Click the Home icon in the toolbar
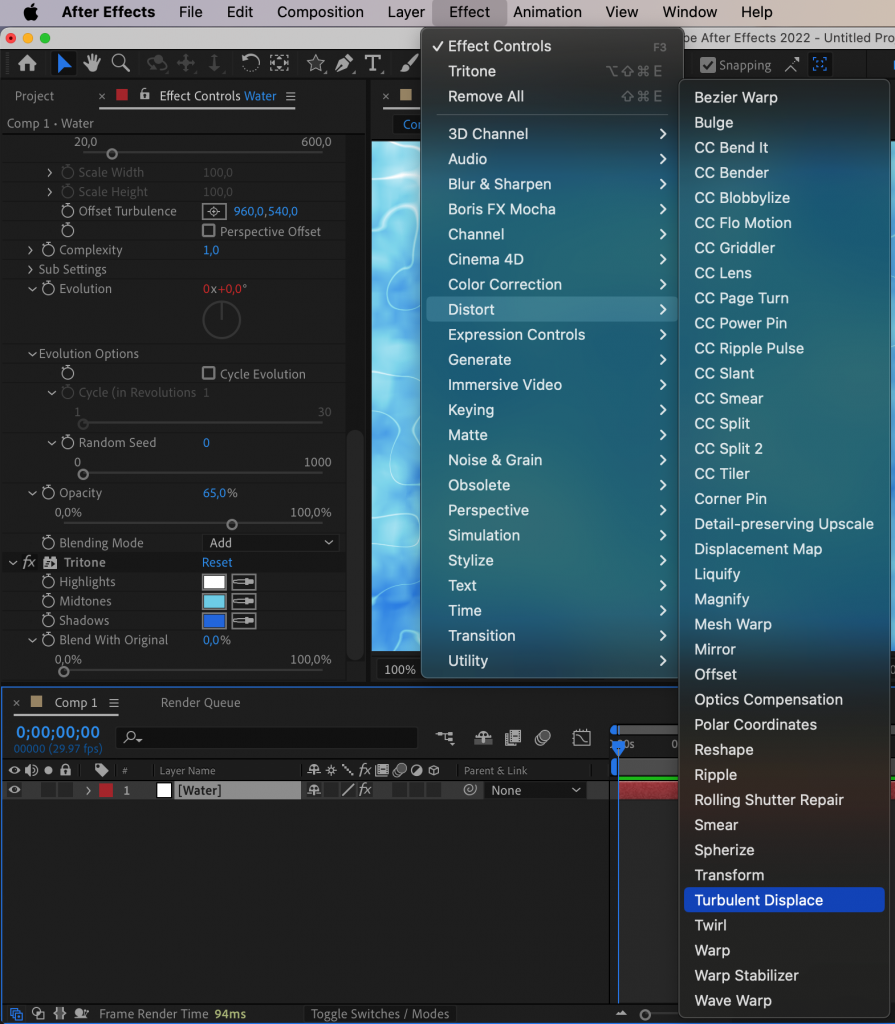The height and width of the screenshot is (1024, 895). click(x=27, y=64)
